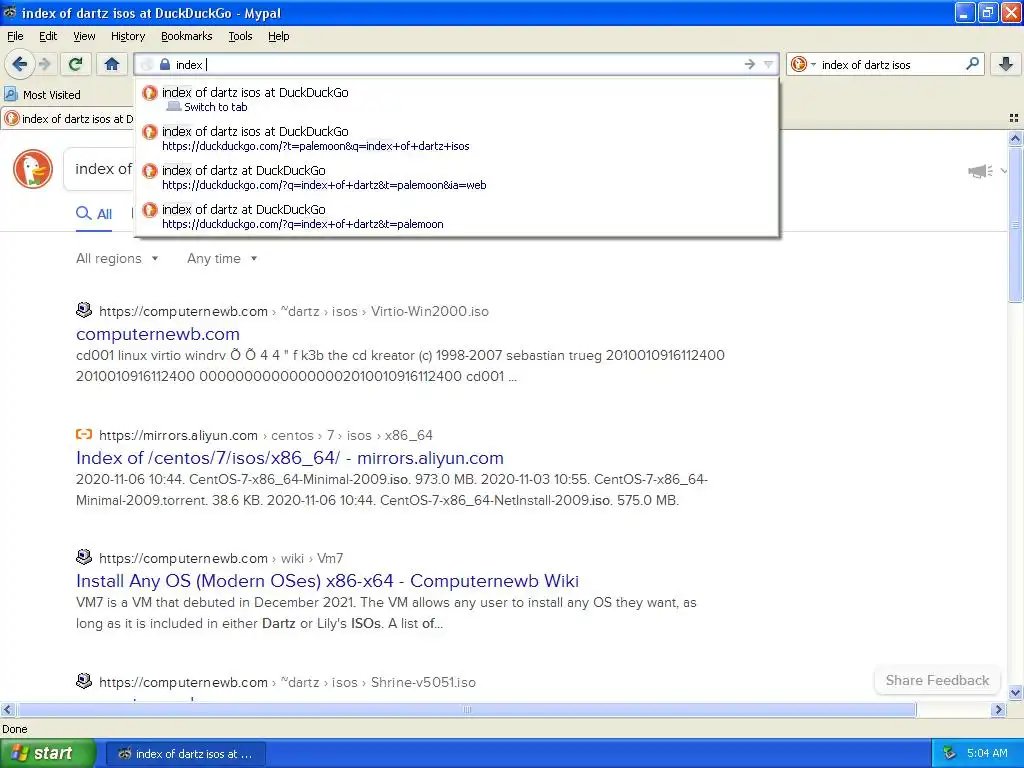Click the magnifier in the search box

(972, 64)
